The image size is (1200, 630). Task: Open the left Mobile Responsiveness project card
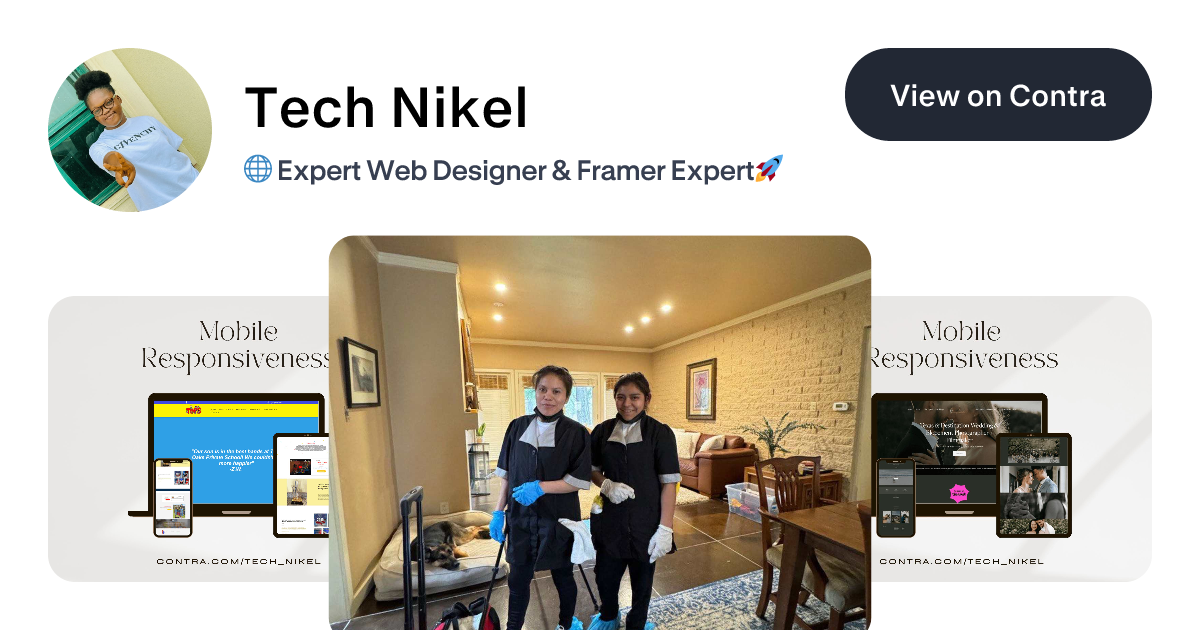[189, 439]
